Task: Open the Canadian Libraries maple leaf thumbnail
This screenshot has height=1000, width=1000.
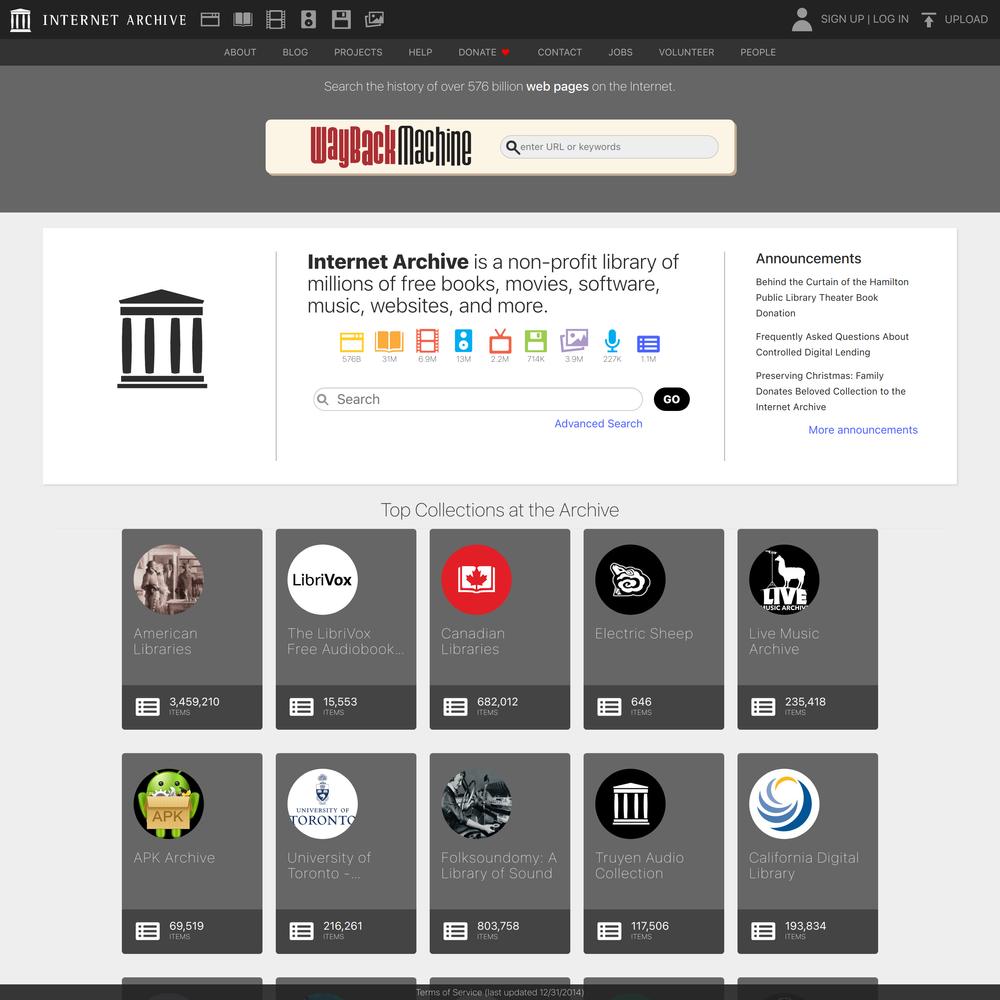Action: pyautogui.click(x=476, y=580)
